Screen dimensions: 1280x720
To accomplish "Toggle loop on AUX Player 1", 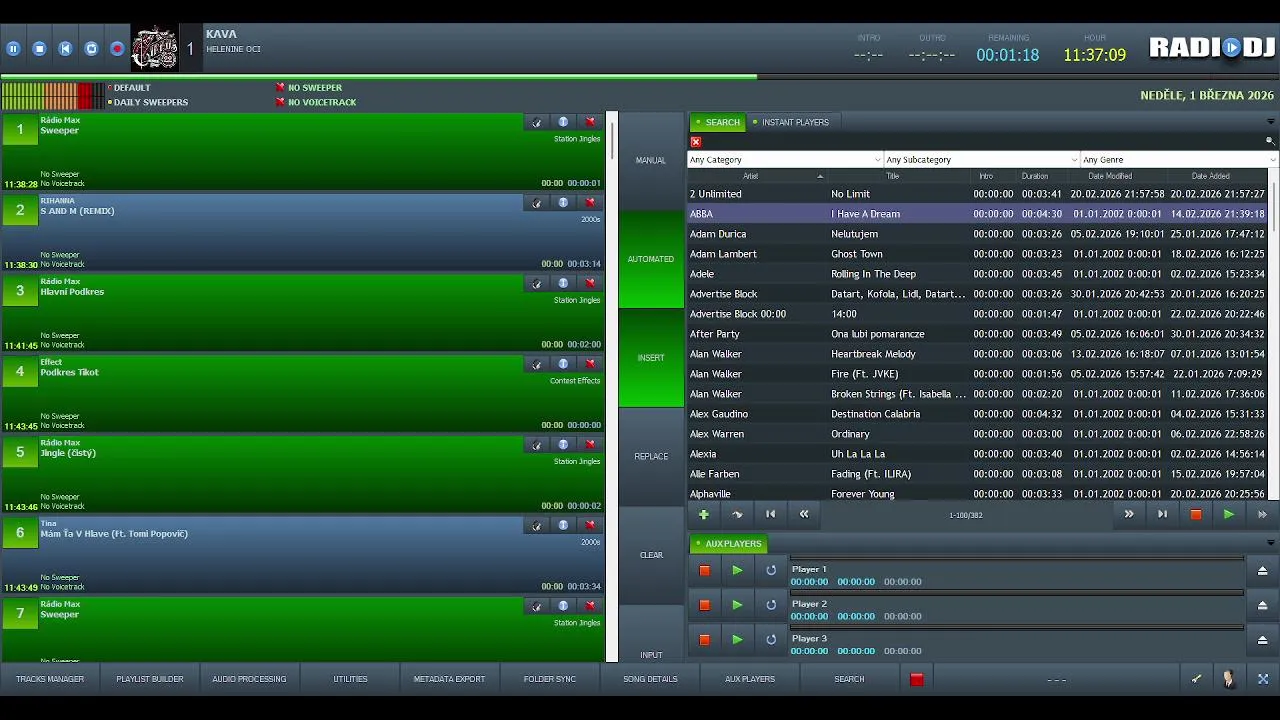I will tap(771, 570).
